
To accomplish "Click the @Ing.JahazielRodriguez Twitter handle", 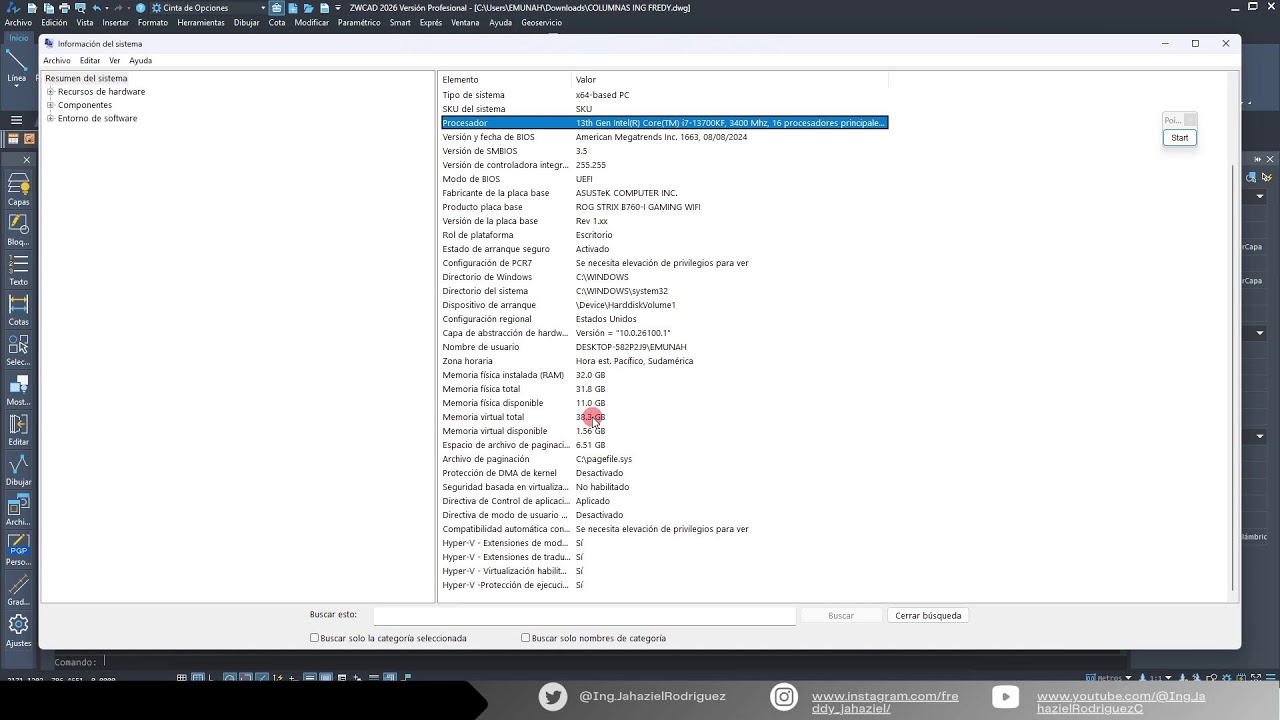I will coord(652,696).
